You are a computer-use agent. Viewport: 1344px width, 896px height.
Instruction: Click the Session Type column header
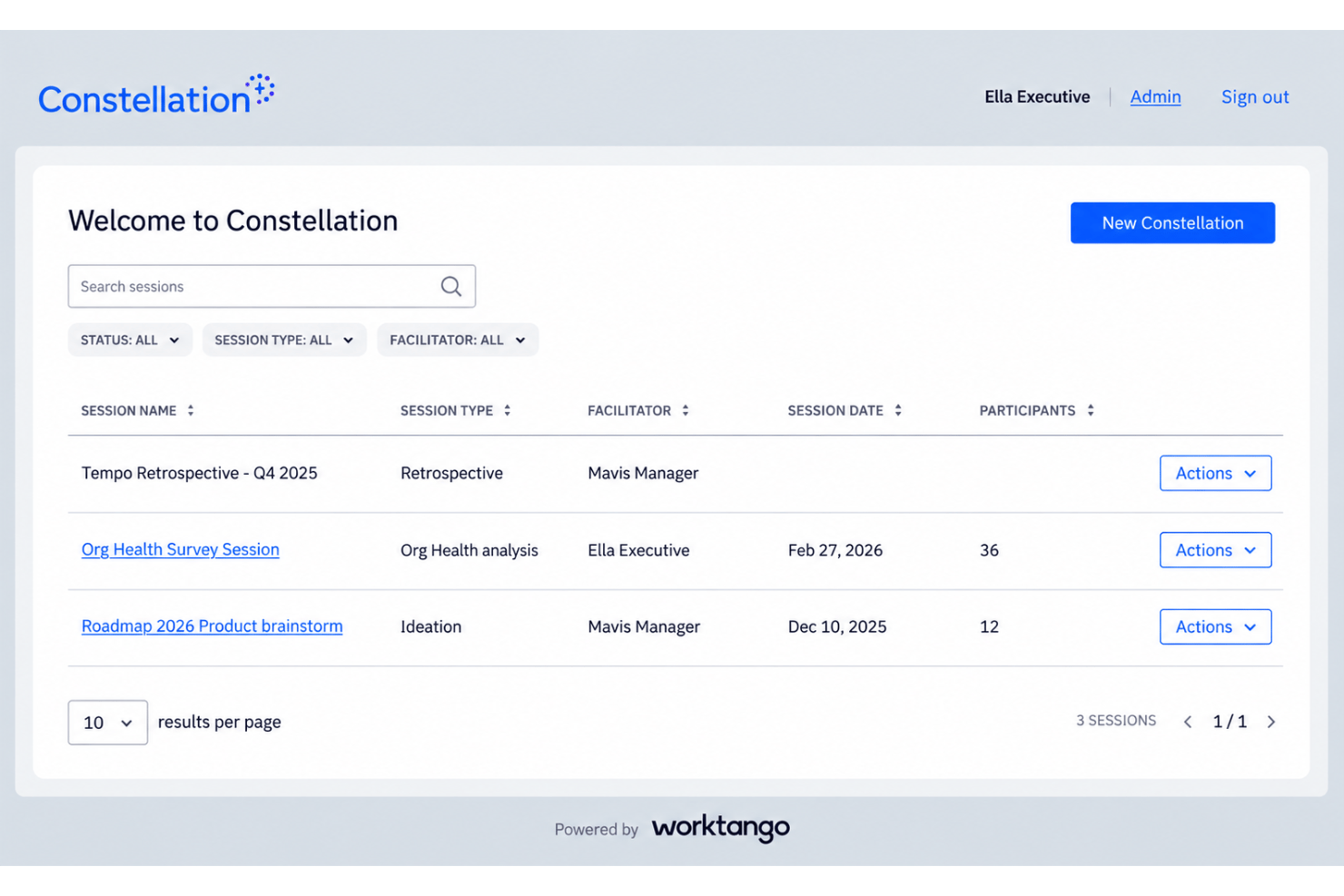click(x=447, y=410)
